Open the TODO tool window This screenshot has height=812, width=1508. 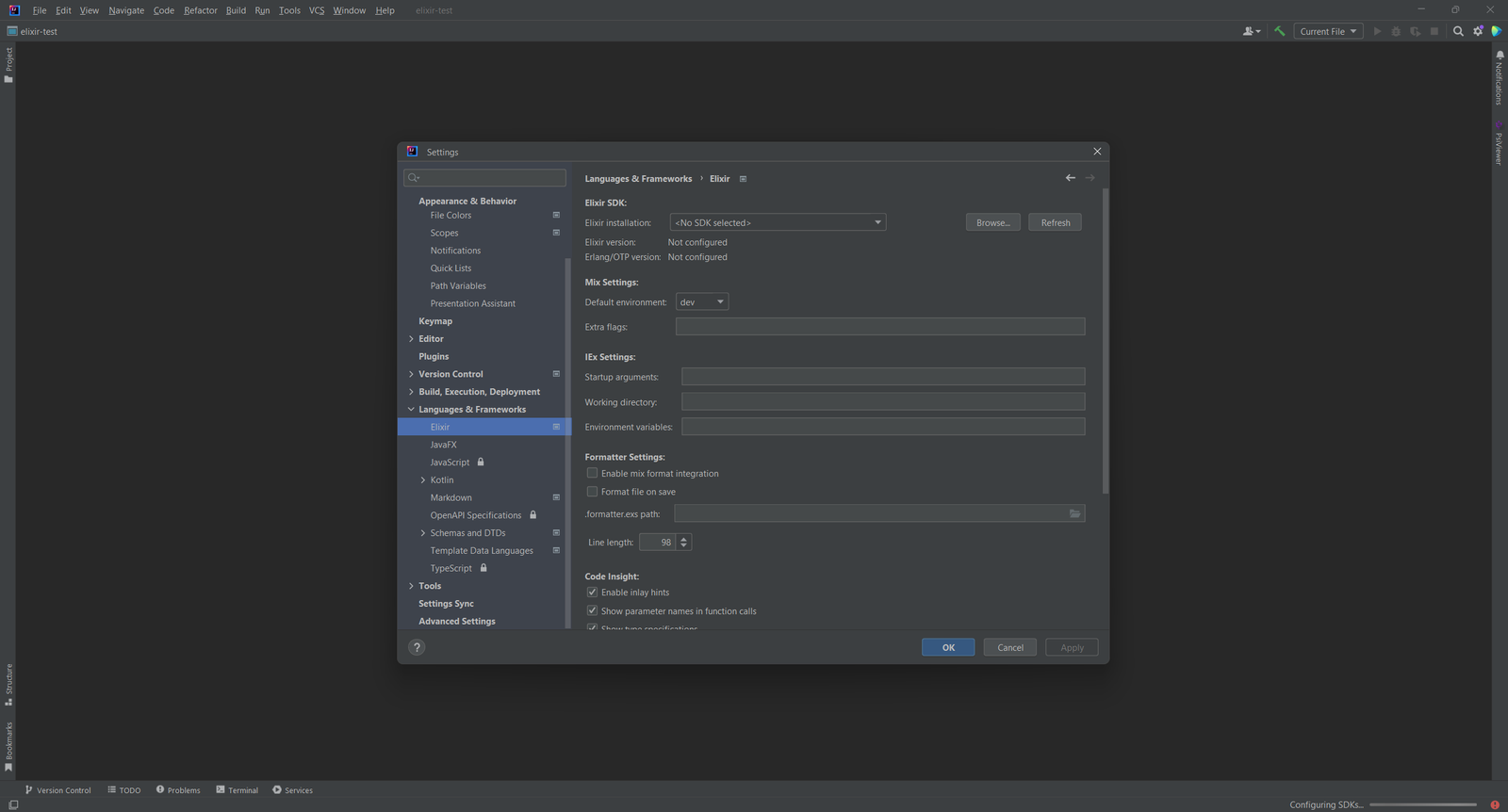124,790
